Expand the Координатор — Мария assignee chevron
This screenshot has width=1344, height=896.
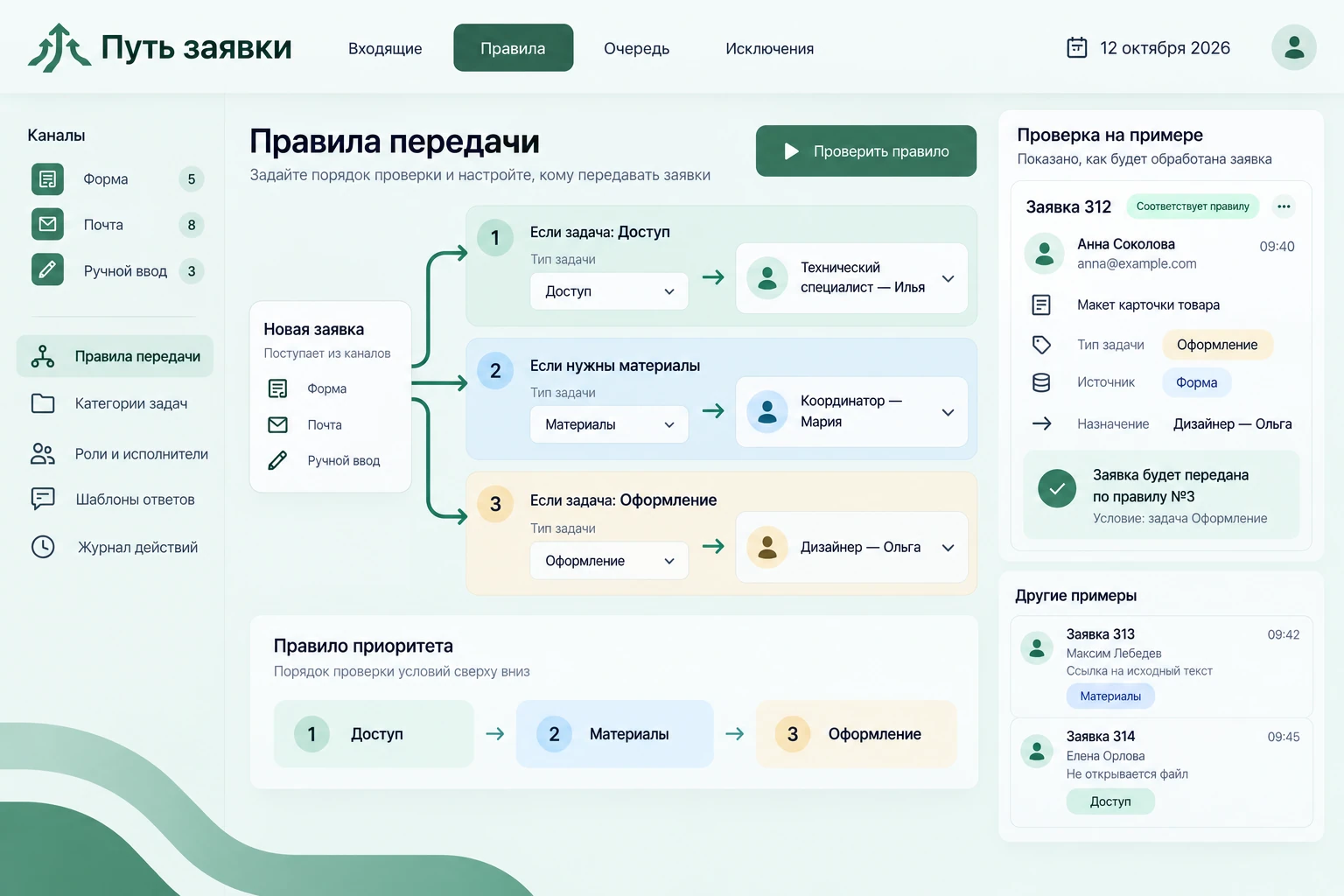point(948,412)
